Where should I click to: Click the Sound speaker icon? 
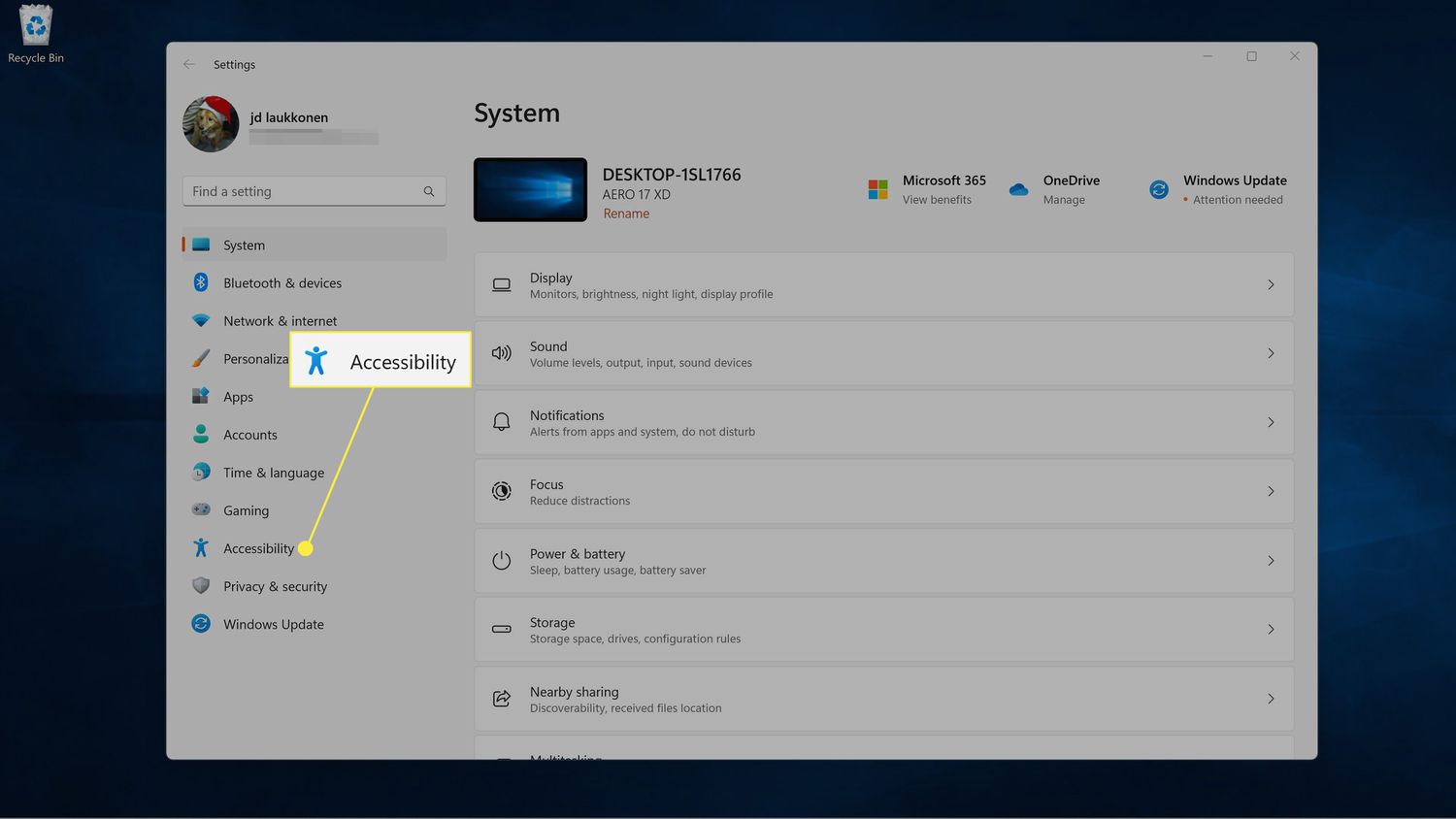point(502,353)
